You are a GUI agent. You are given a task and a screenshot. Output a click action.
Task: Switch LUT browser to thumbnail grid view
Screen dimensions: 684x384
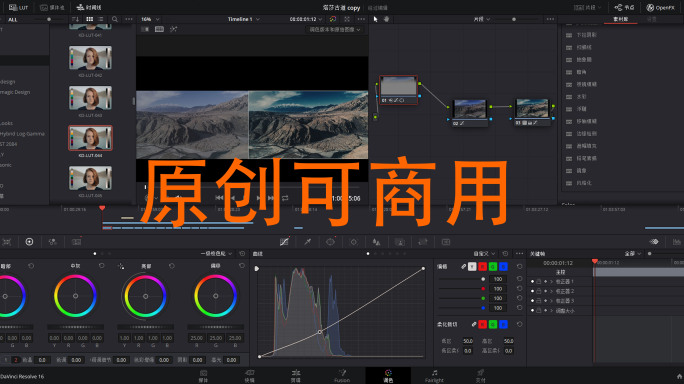tap(89, 19)
